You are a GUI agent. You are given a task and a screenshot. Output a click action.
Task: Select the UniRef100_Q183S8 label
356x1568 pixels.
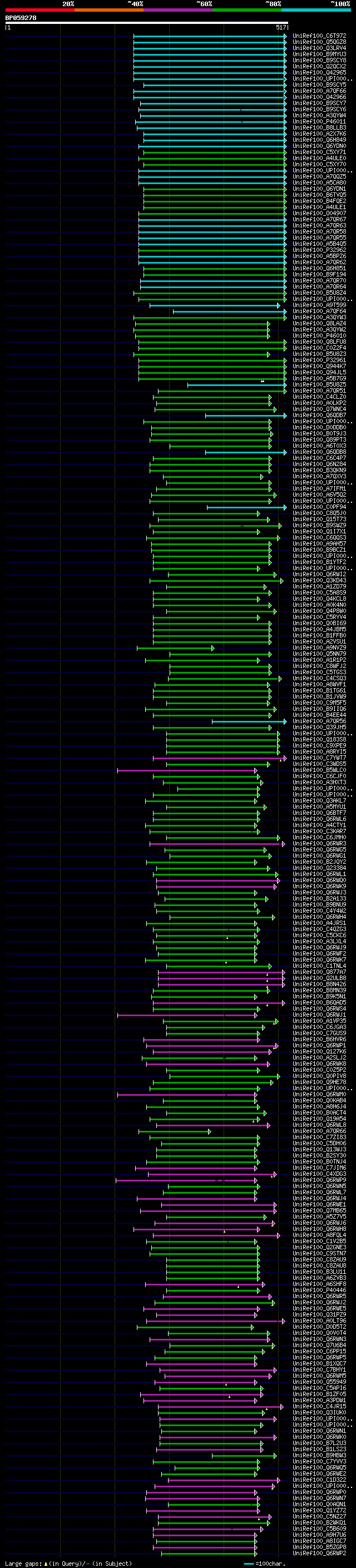point(319,740)
